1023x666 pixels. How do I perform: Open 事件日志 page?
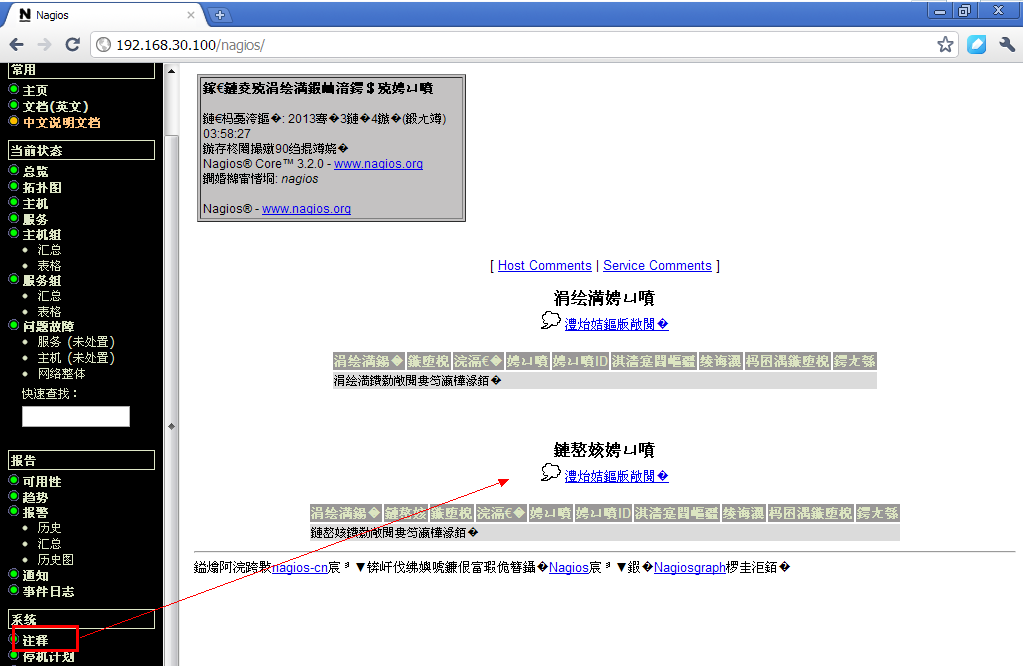[x=48, y=592]
